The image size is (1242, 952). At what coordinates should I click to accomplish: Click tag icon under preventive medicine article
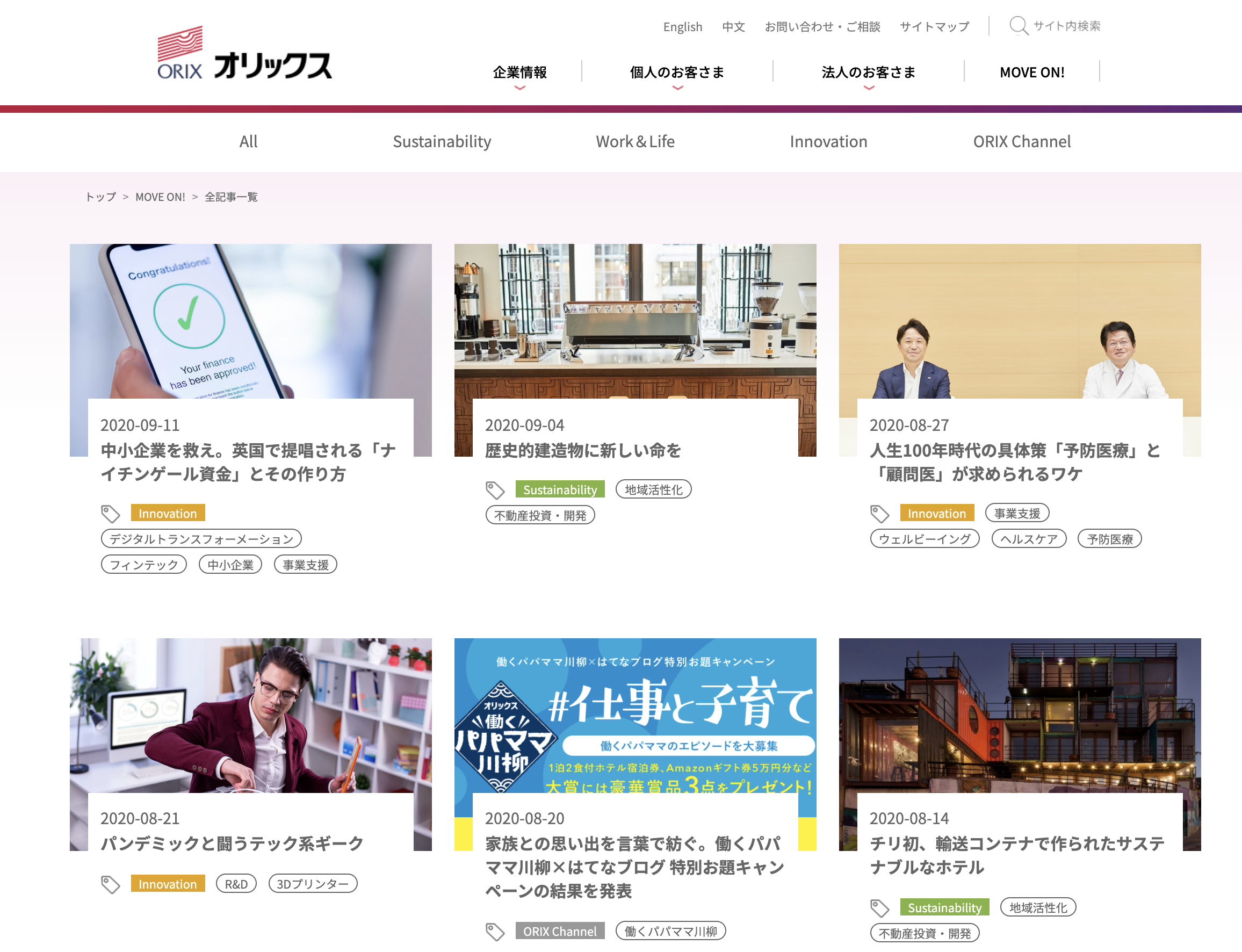879,514
